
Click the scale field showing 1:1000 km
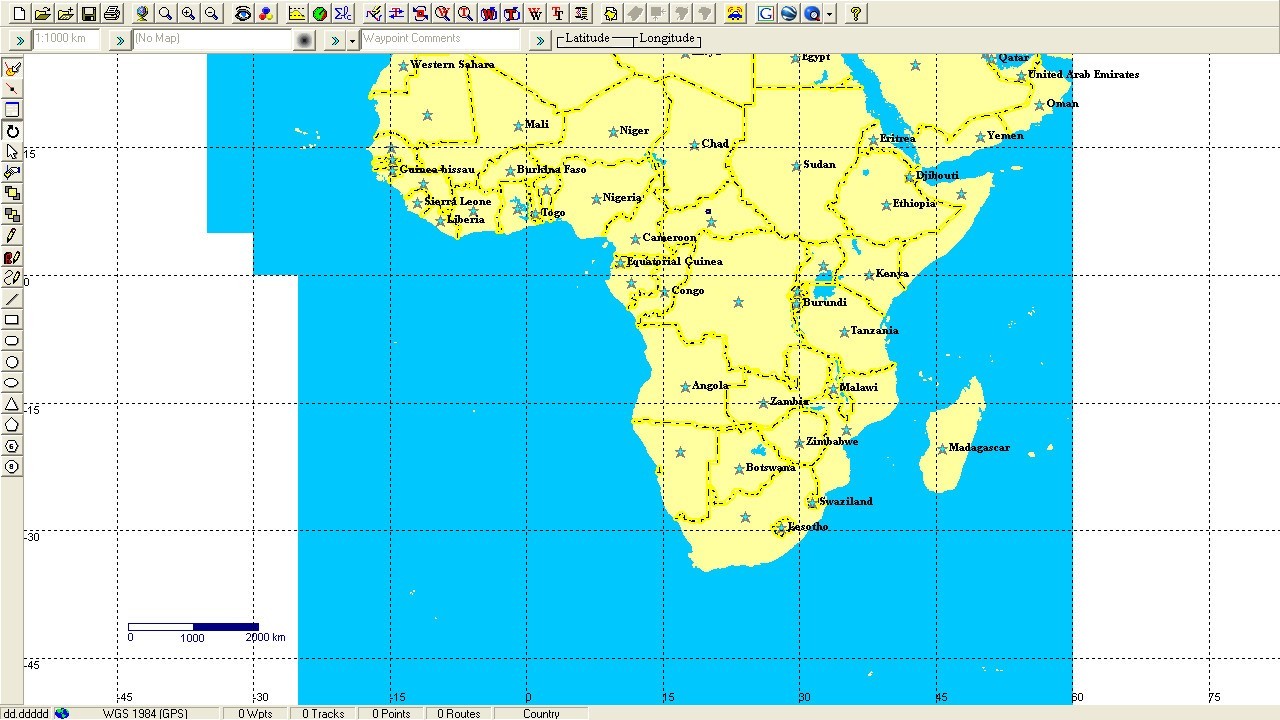tap(66, 39)
